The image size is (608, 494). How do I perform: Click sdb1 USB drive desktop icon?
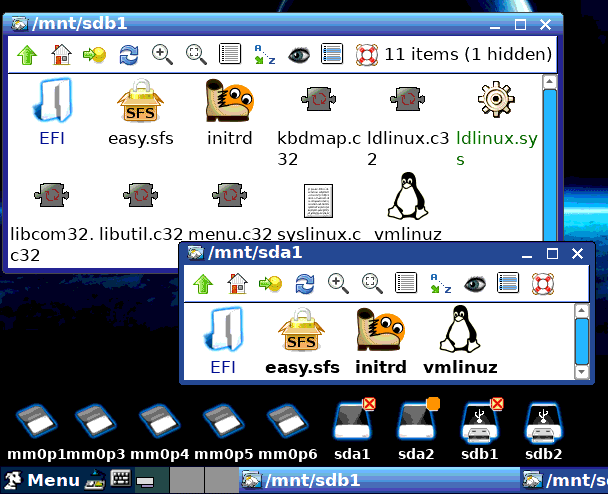480,430
